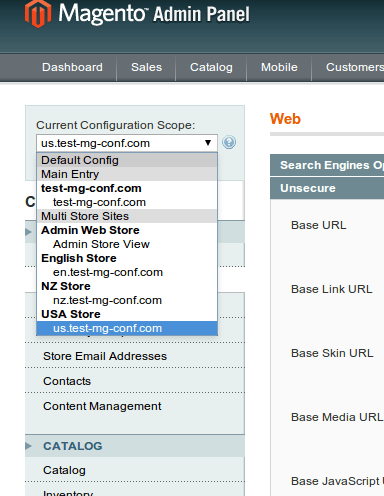Open the Dashboard menu
Screen dimensions: 384x496
click(x=72, y=67)
